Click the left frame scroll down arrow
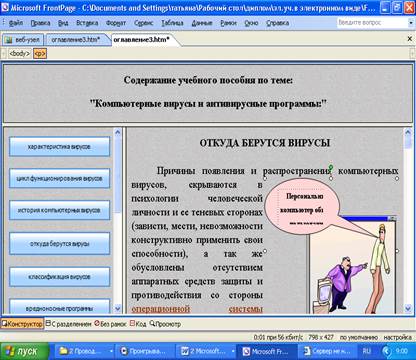The width and height of the screenshot is (416, 360). (117, 309)
